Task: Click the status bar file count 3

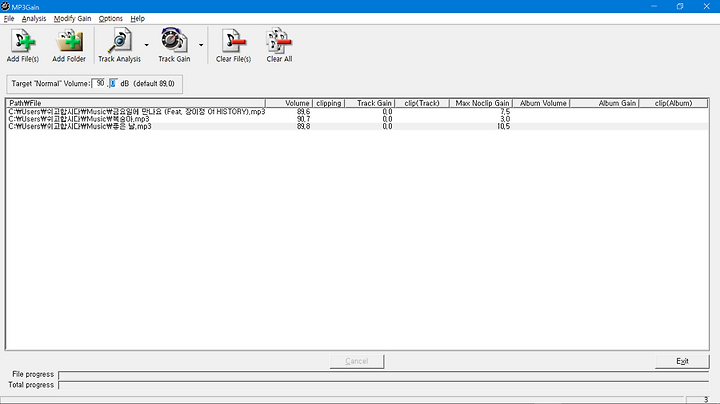Action: 706,400
